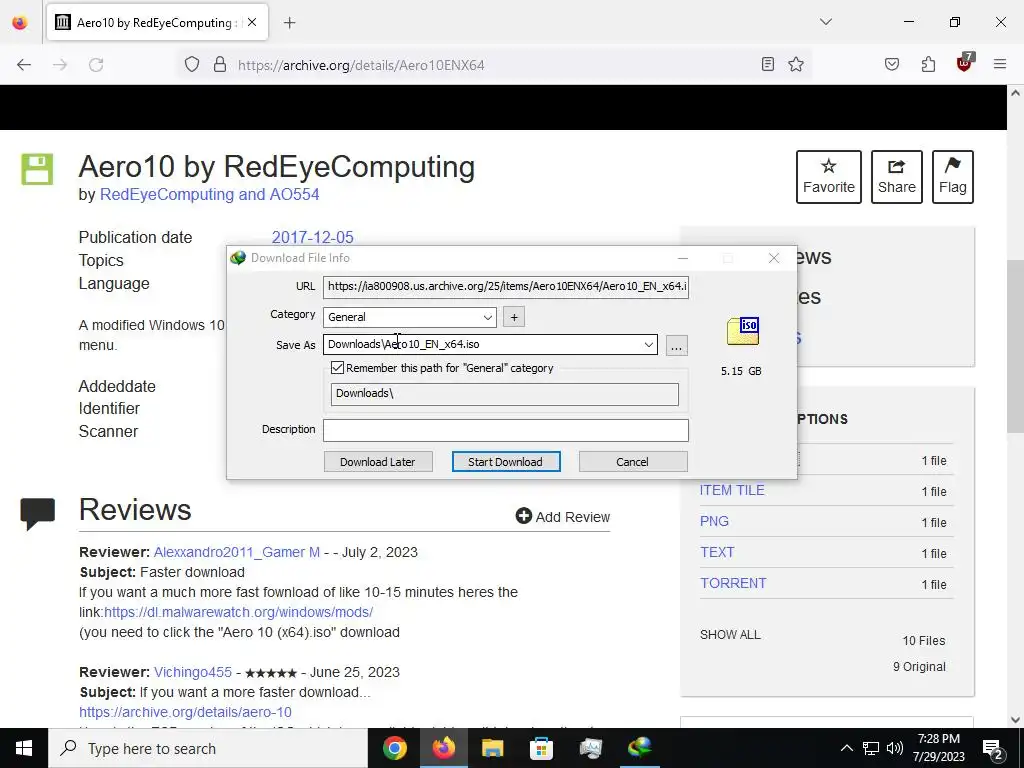
Task: Close the Aero10 browser tab
Action: (252, 22)
